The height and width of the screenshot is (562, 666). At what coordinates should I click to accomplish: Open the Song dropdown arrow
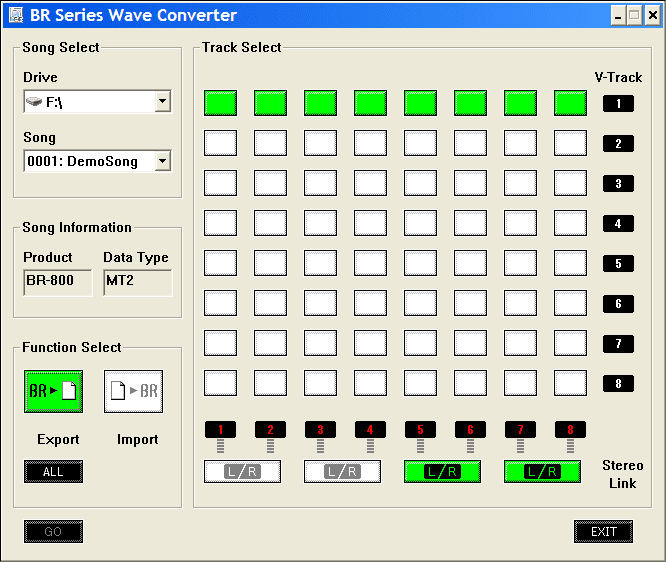[x=162, y=161]
